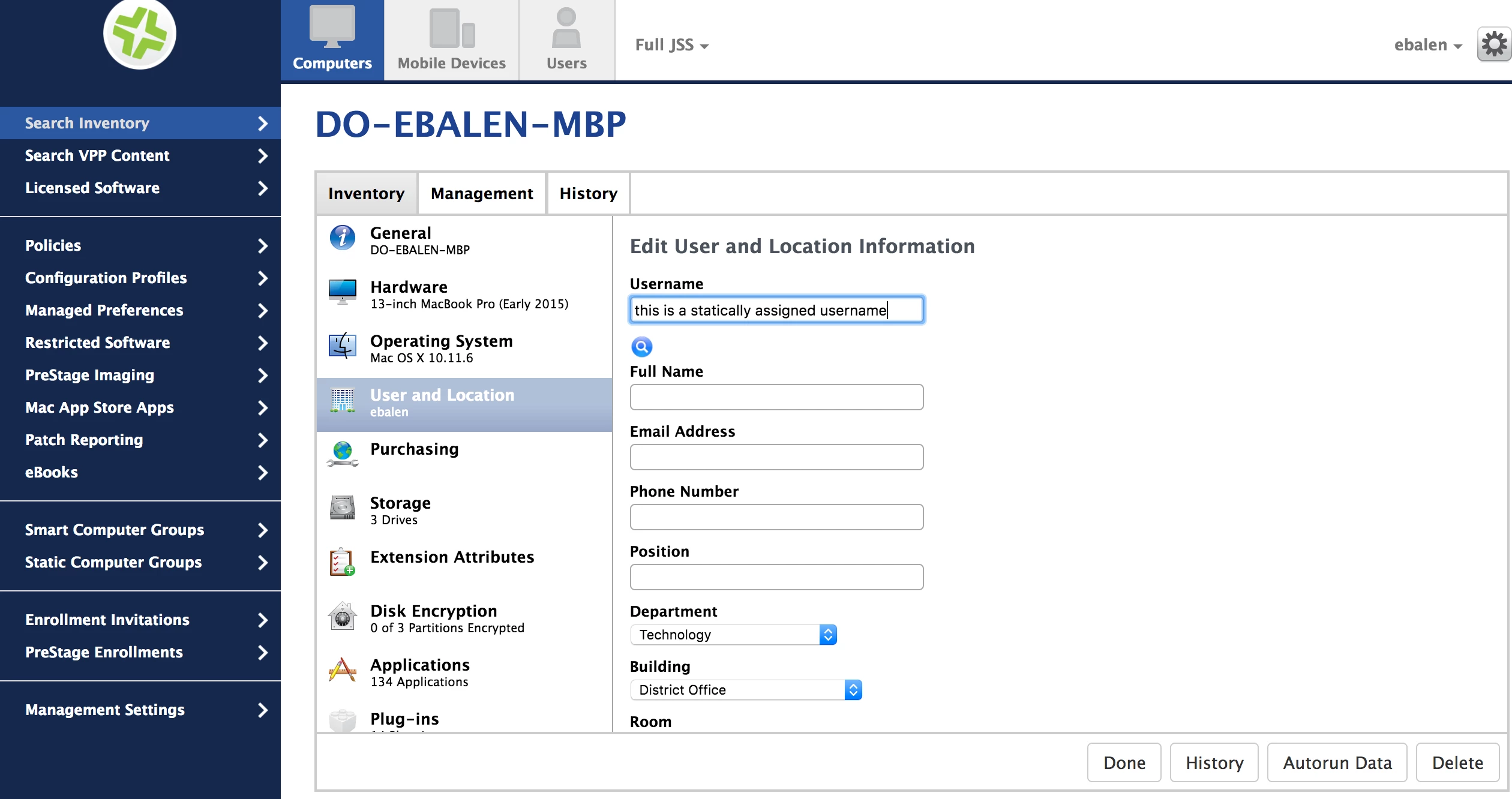Open eBooks sidebar item
The image size is (1512, 799).
[140, 472]
